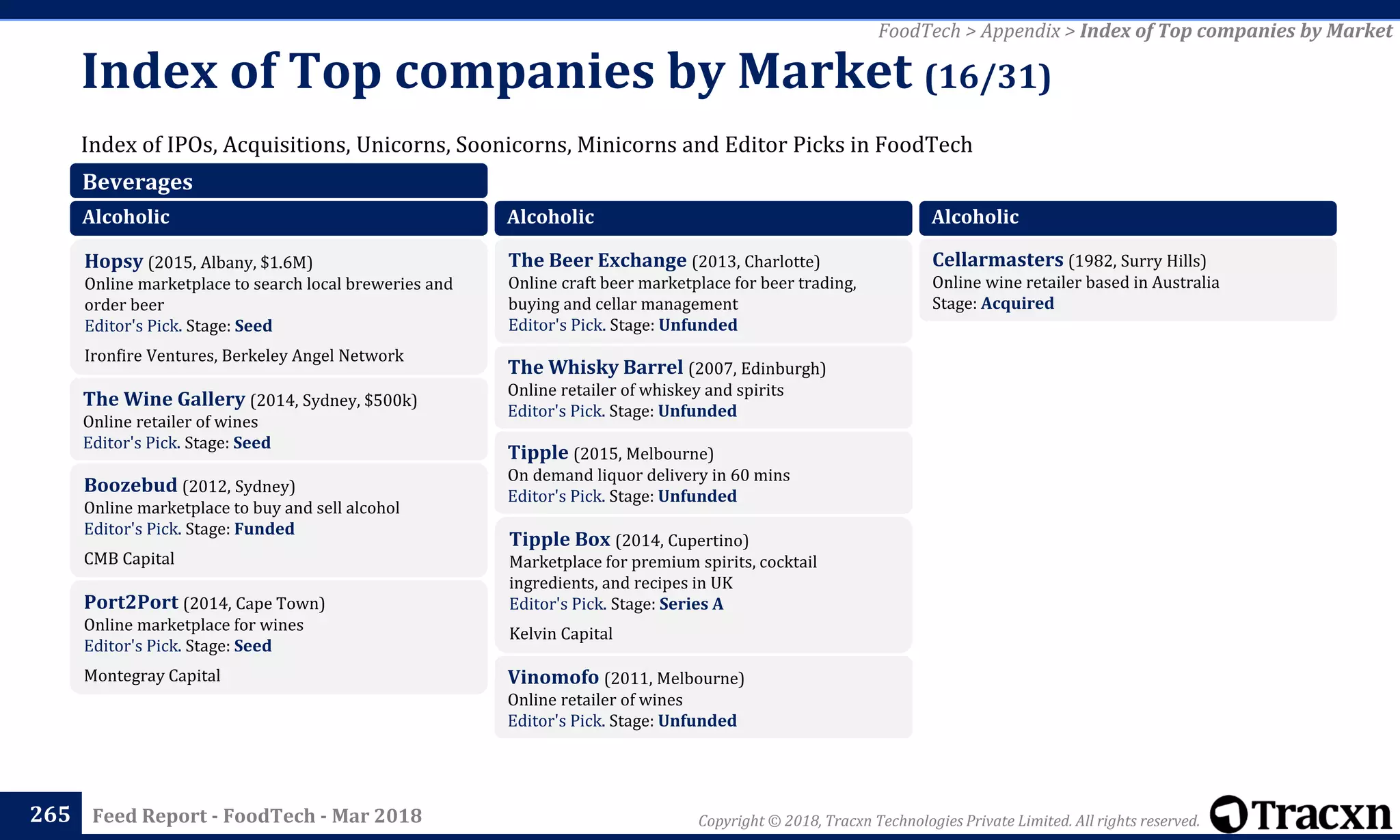Click Editor's Pick under Port2Port
The width and height of the screenshot is (1400, 840).
(x=131, y=646)
